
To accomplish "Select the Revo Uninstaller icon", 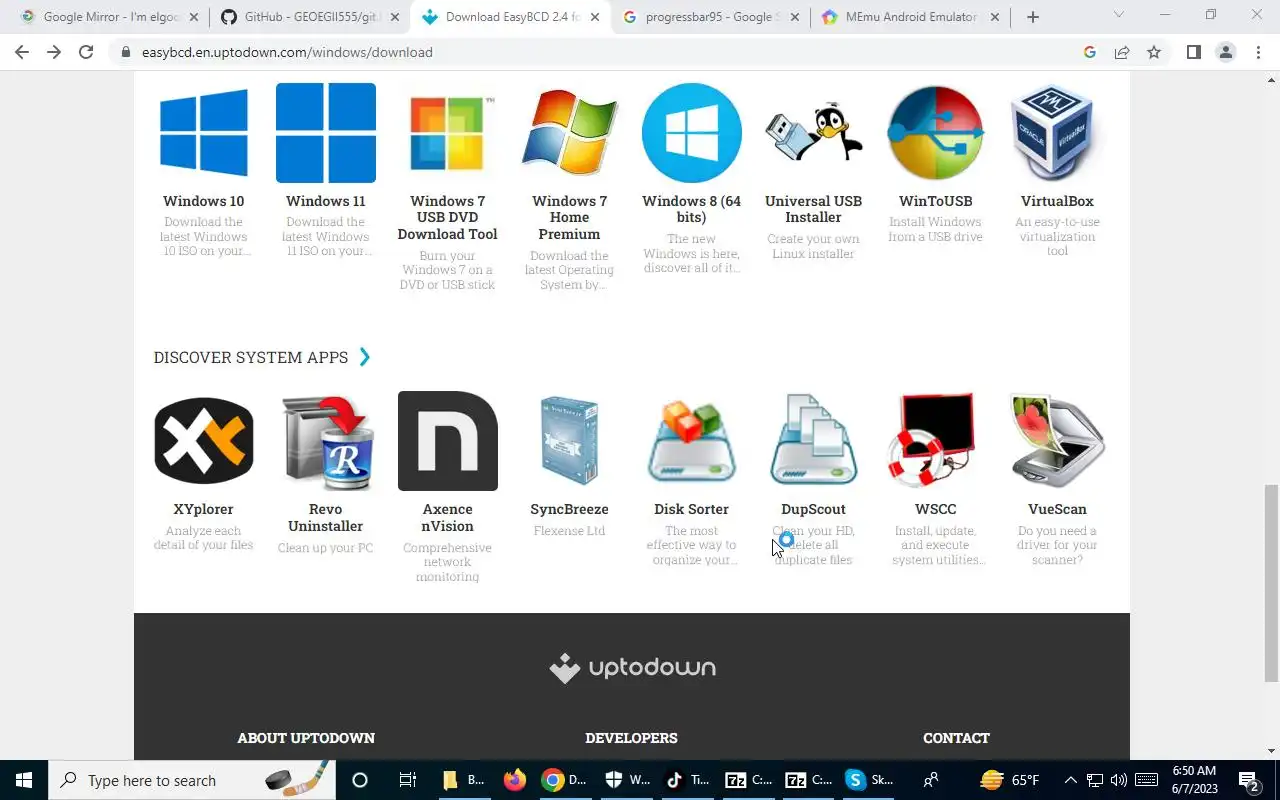I will (326, 441).
